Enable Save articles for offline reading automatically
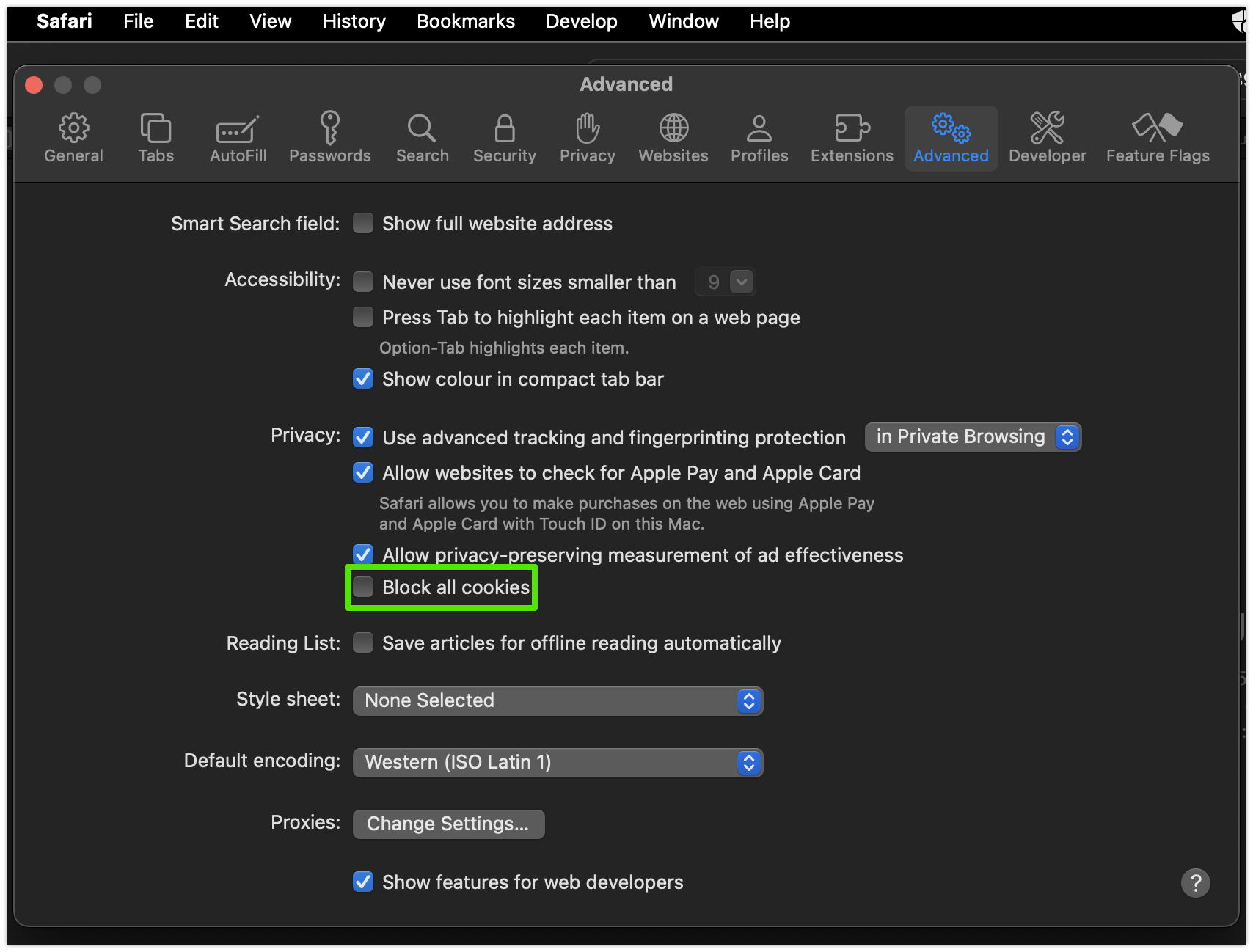1253x952 pixels. (363, 642)
